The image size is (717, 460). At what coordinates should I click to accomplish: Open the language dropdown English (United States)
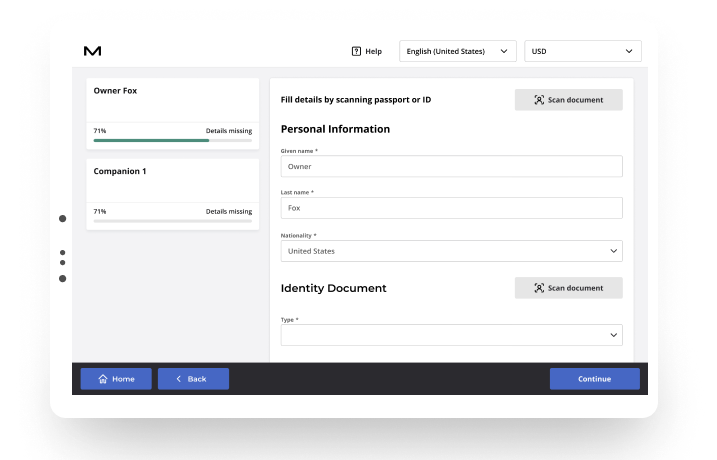(x=457, y=51)
